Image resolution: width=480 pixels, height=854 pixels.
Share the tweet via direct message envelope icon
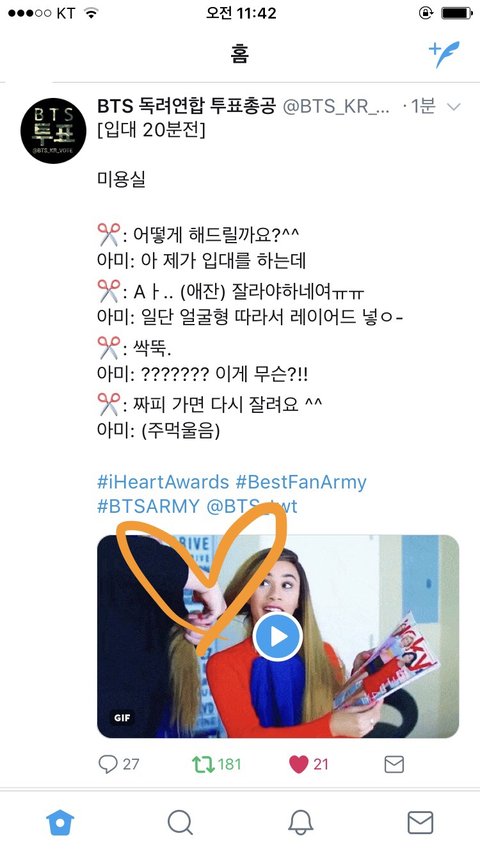[x=394, y=764]
